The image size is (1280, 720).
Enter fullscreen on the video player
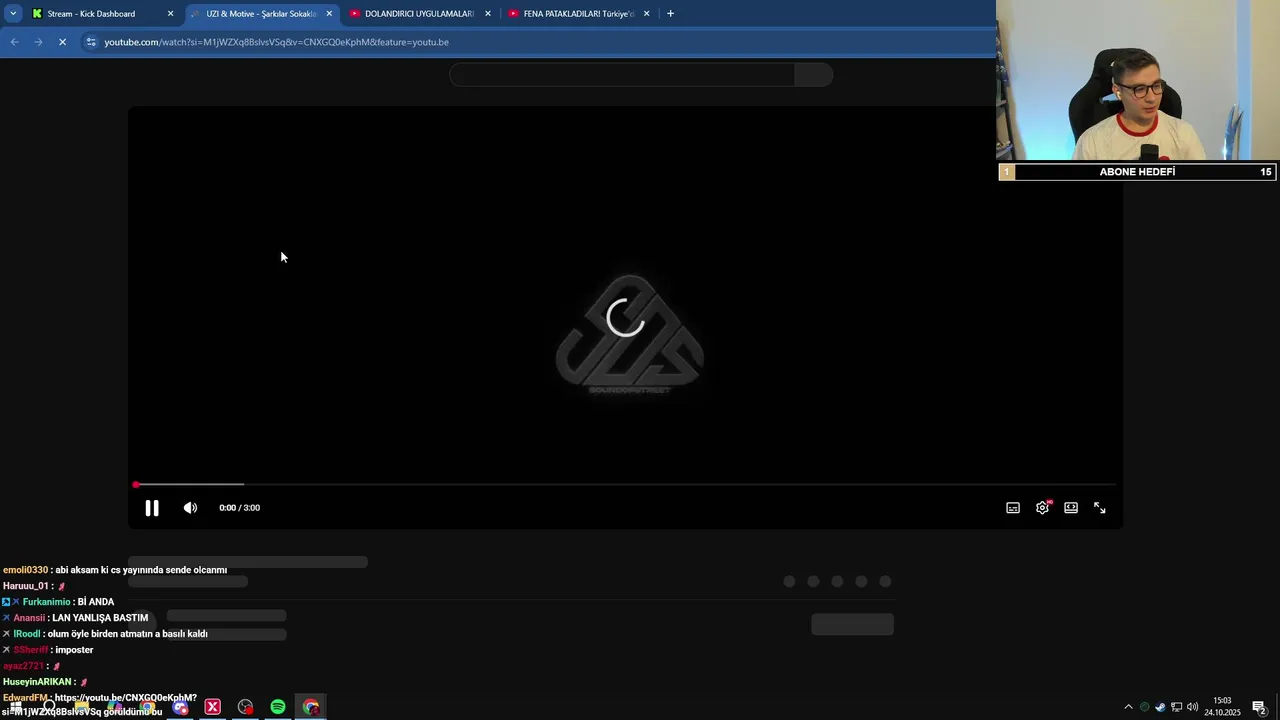tap(1100, 508)
